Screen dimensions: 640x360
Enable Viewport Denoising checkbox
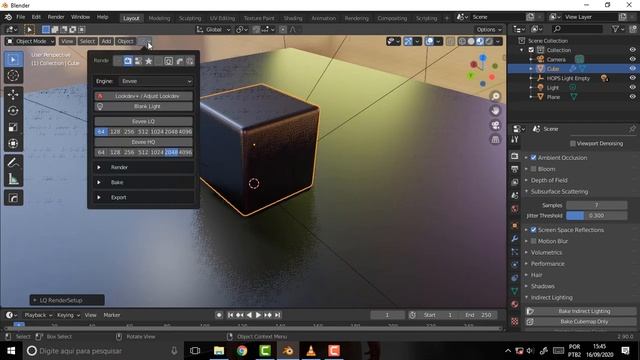(x=573, y=143)
